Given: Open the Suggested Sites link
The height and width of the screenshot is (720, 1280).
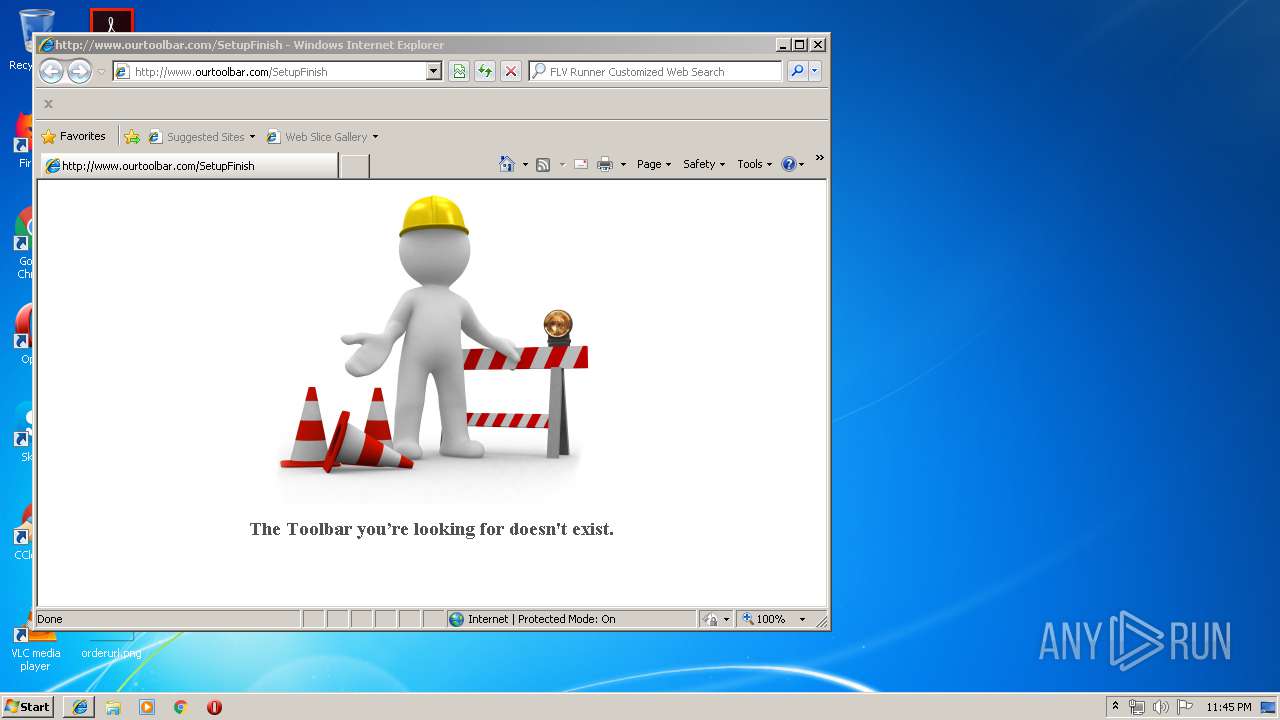Looking at the screenshot, I should click(201, 137).
